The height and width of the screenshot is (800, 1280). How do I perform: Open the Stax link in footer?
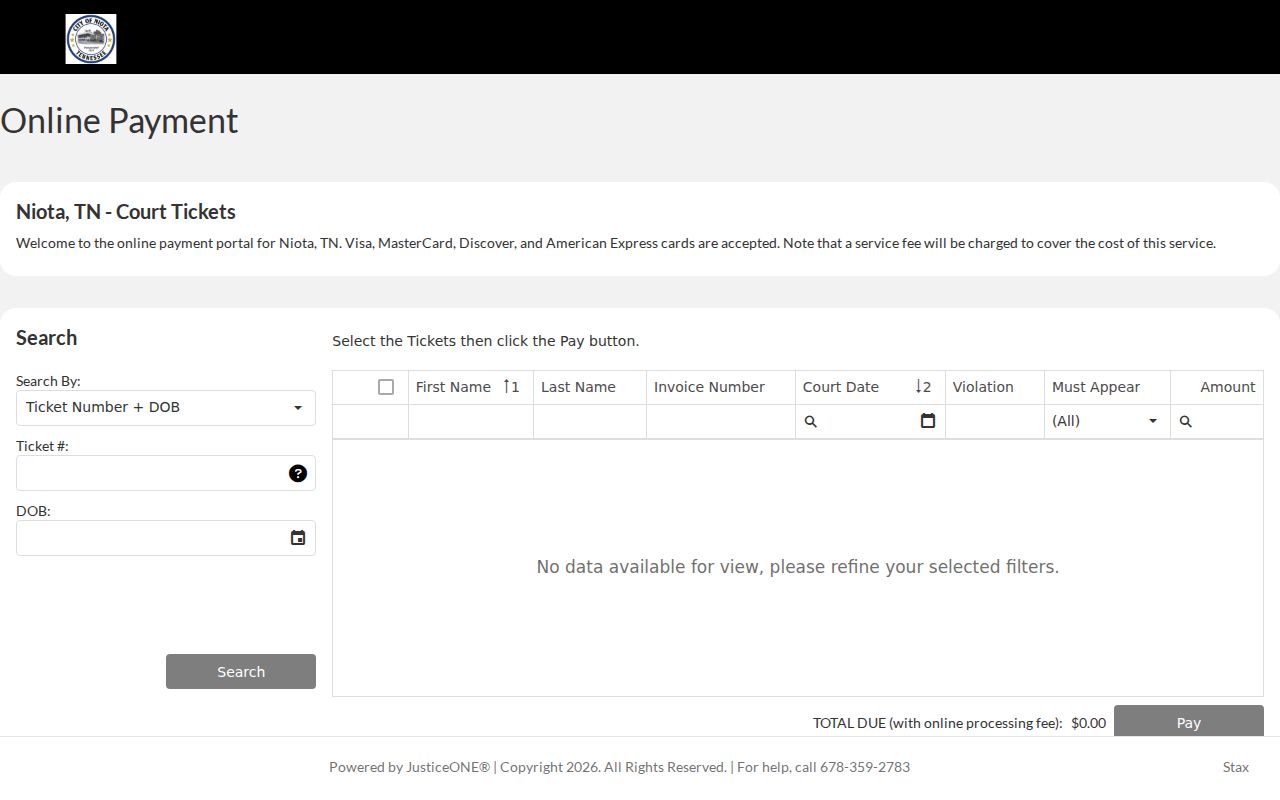pos(1236,767)
